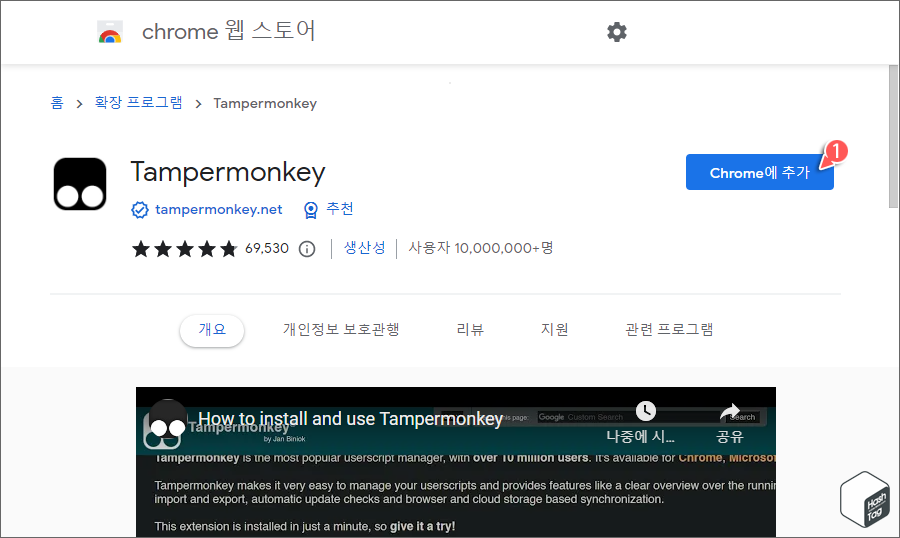The height and width of the screenshot is (538, 900).
Task: Play the Tampermonkey intro video thumbnail
Action: click(456, 462)
